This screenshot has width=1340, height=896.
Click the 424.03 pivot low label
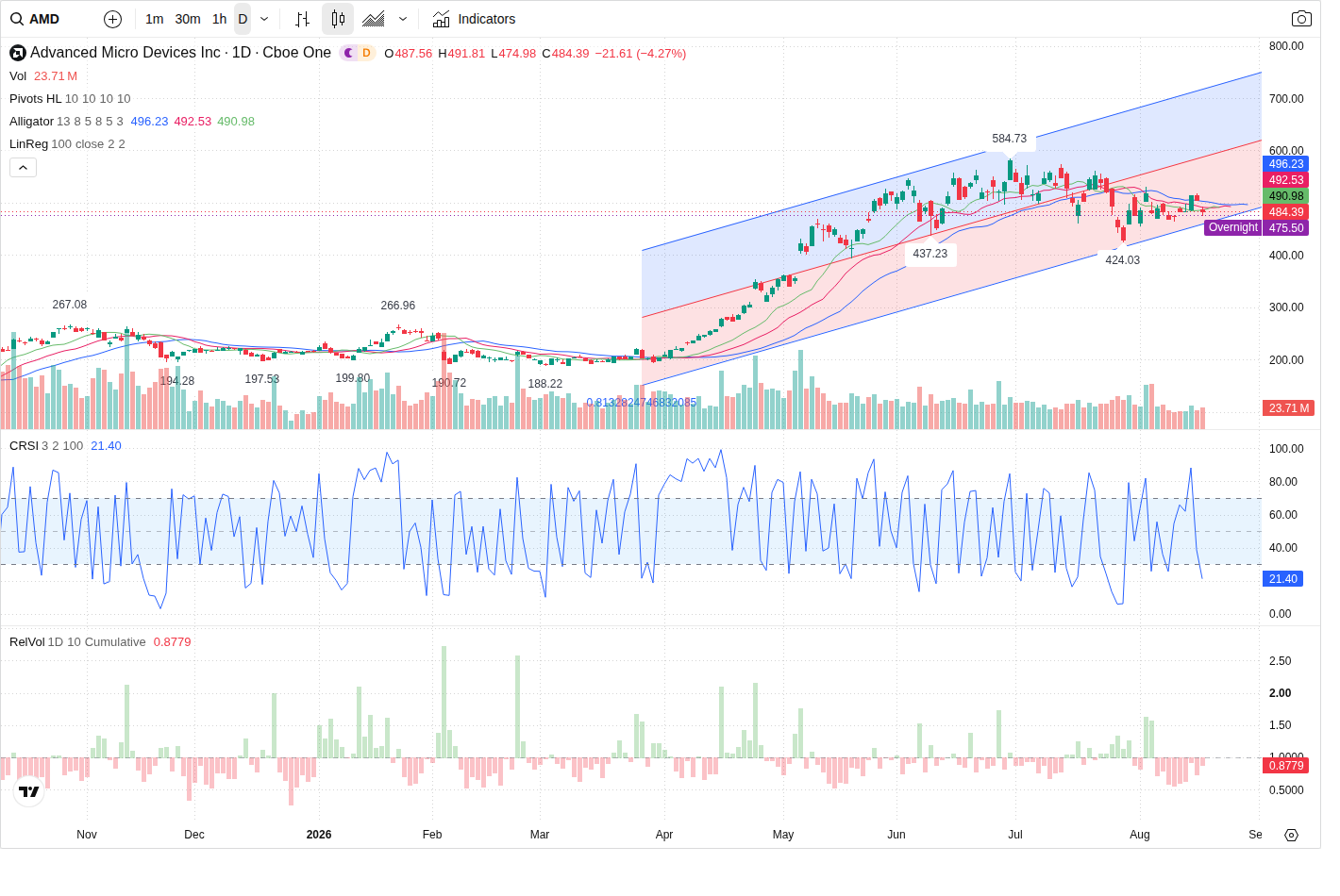tap(1123, 260)
